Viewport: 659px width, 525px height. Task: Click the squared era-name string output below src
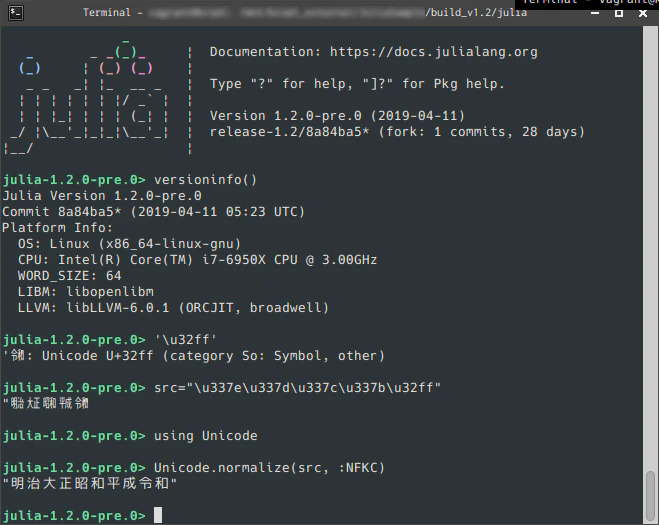(46, 404)
